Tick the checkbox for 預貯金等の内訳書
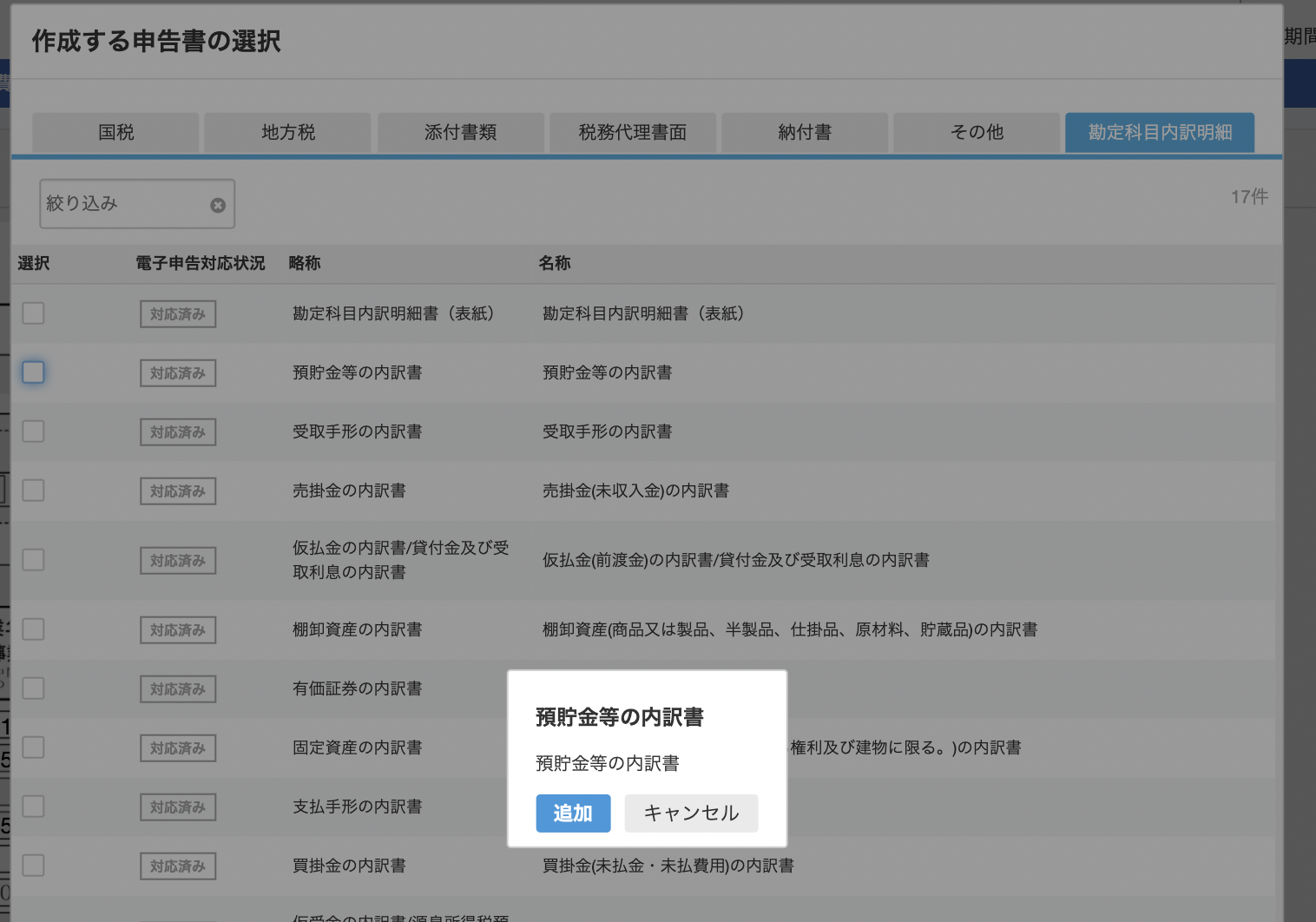This screenshot has width=1316, height=922. (x=33, y=372)
